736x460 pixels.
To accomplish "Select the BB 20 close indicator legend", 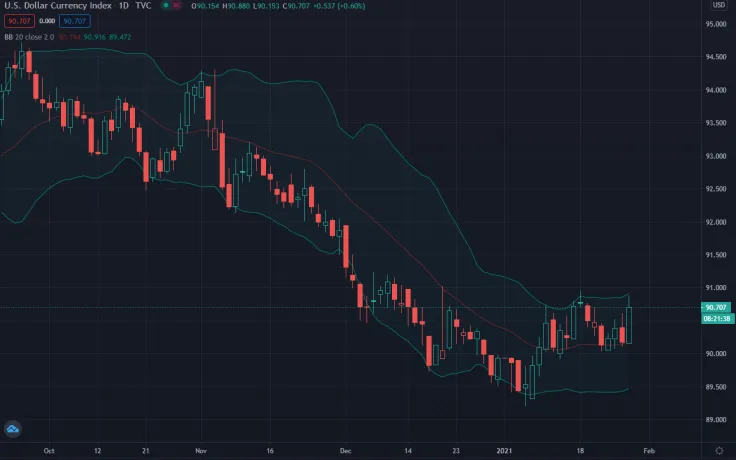I will point(28,37).
